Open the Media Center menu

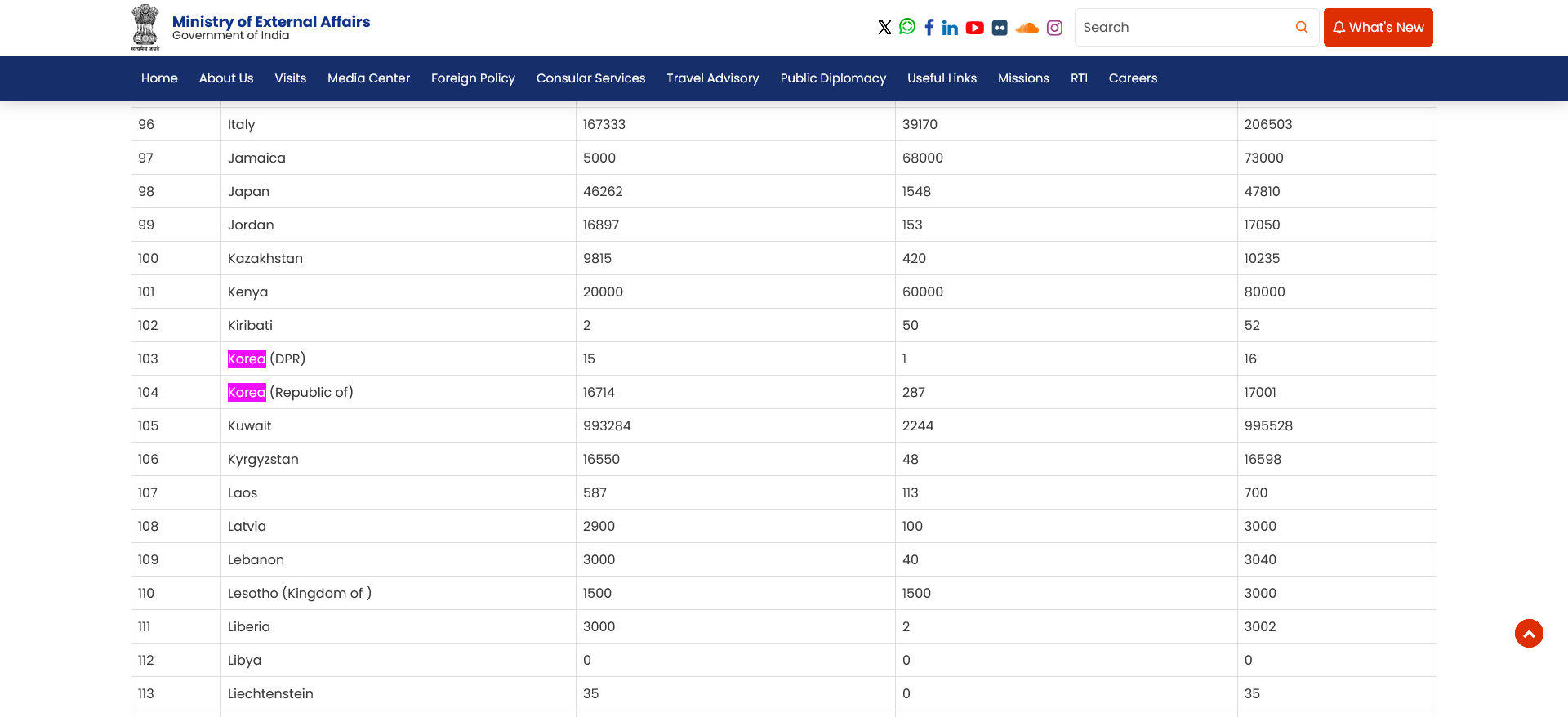click(x=369, y=78)
